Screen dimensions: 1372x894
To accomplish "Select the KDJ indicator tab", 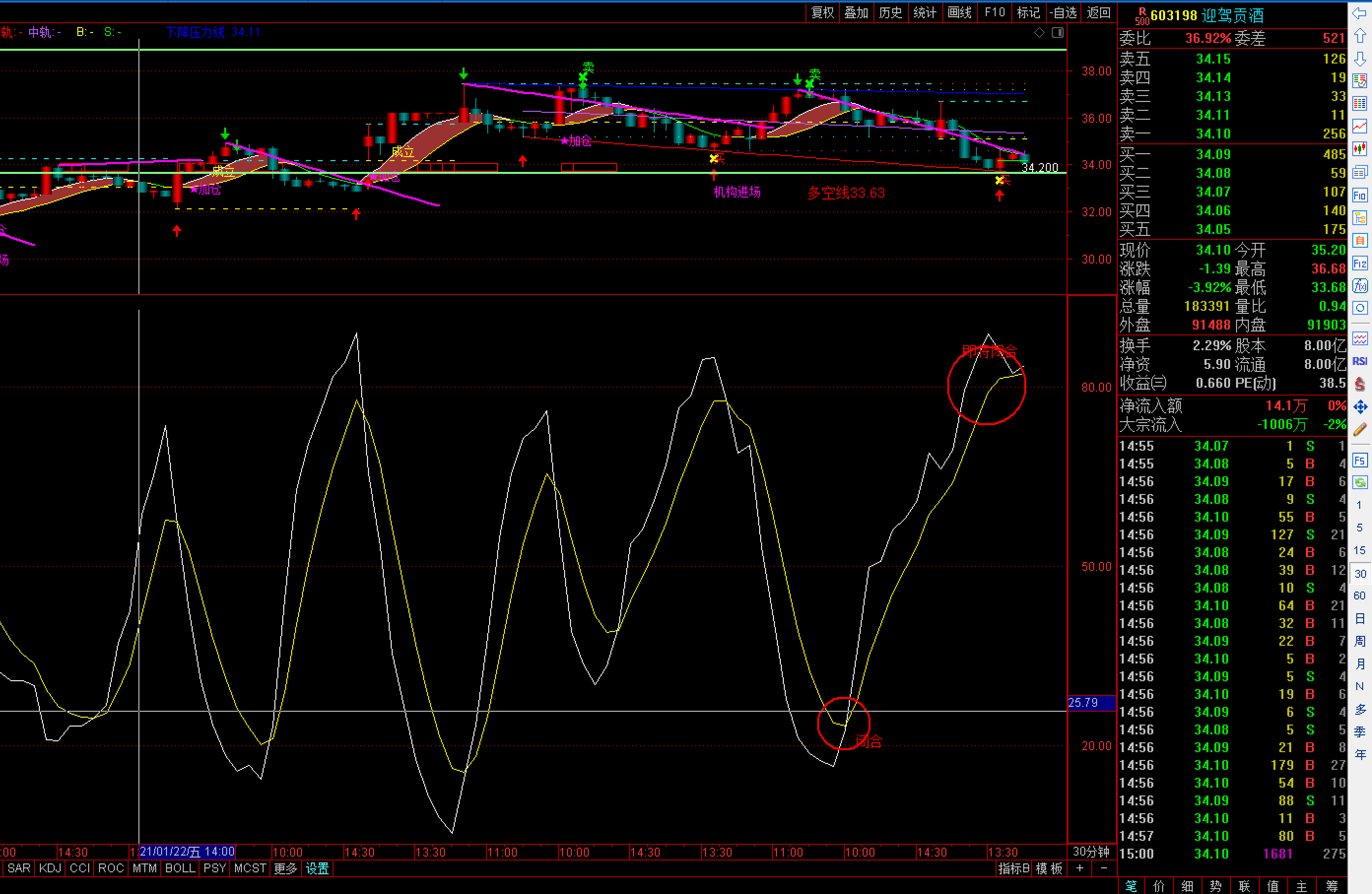I will pos(50,868).
